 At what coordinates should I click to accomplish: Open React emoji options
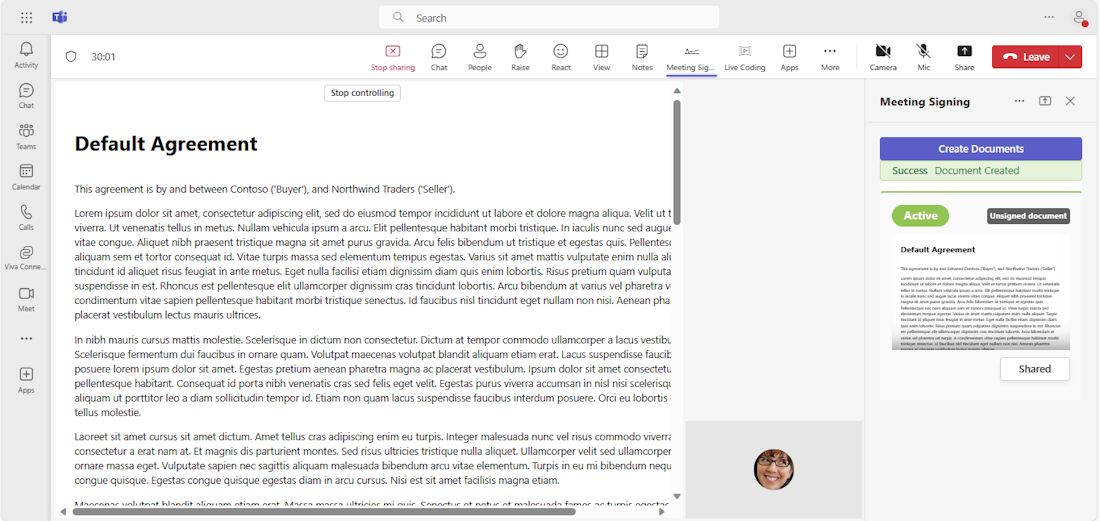click(x=561, y=57)
